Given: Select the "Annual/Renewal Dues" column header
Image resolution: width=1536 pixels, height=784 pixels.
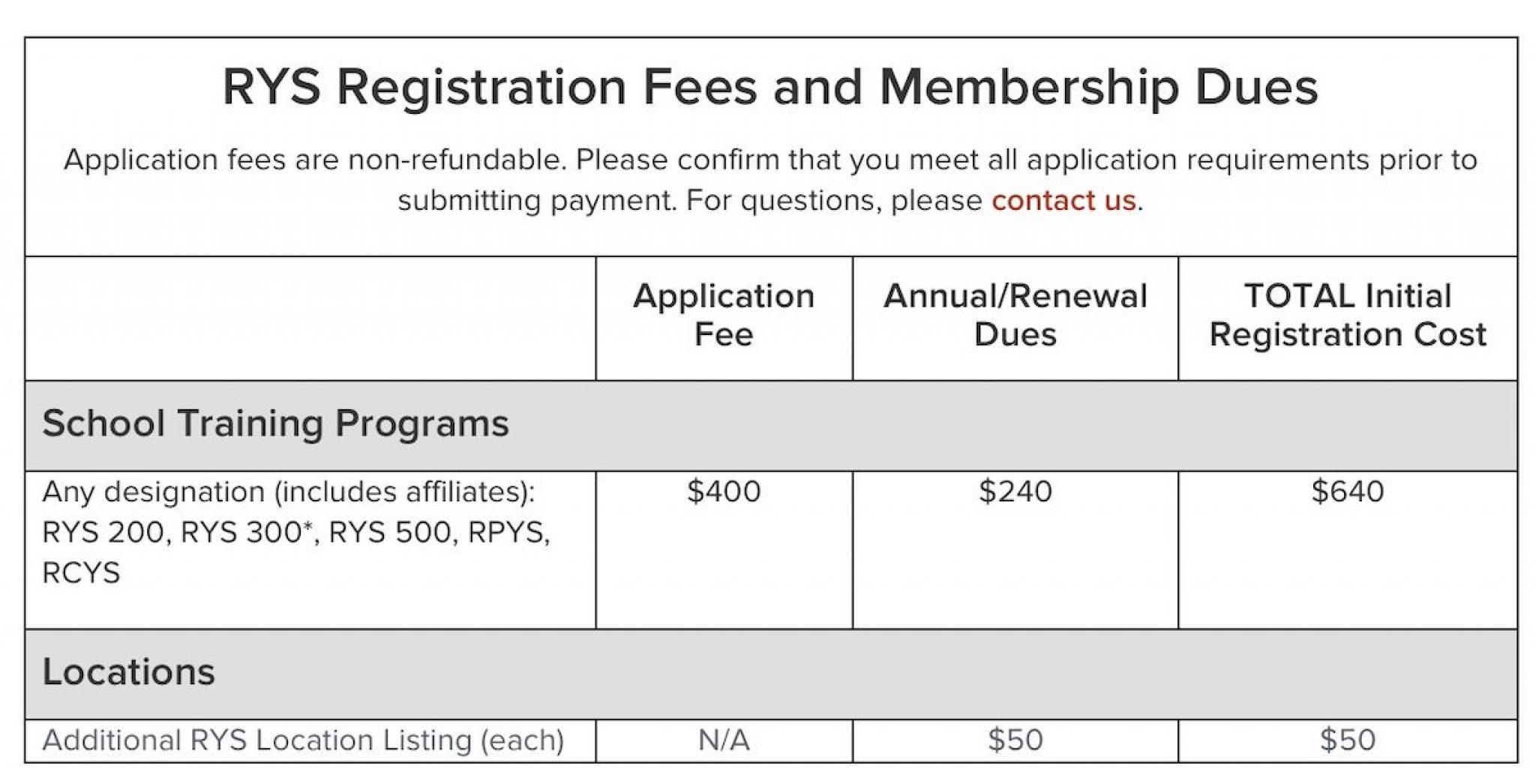Looking at the screenshot, I should pyautogui.click(x=1015, y=315).
